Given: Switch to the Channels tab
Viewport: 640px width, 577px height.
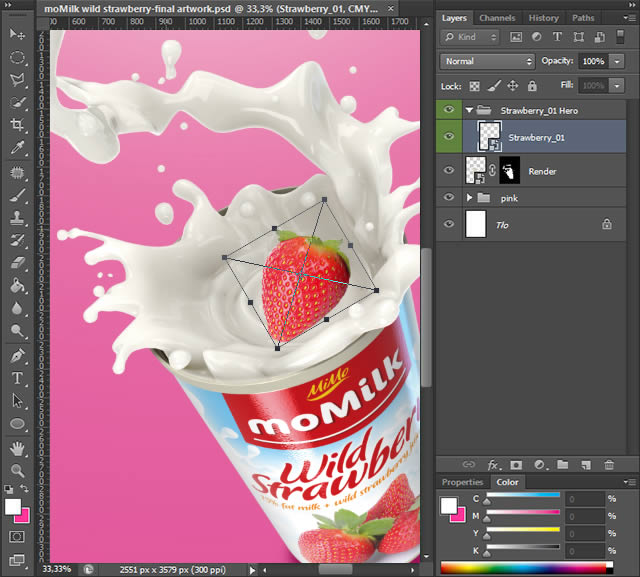Looking at the screenshot, I should (497, 18).
